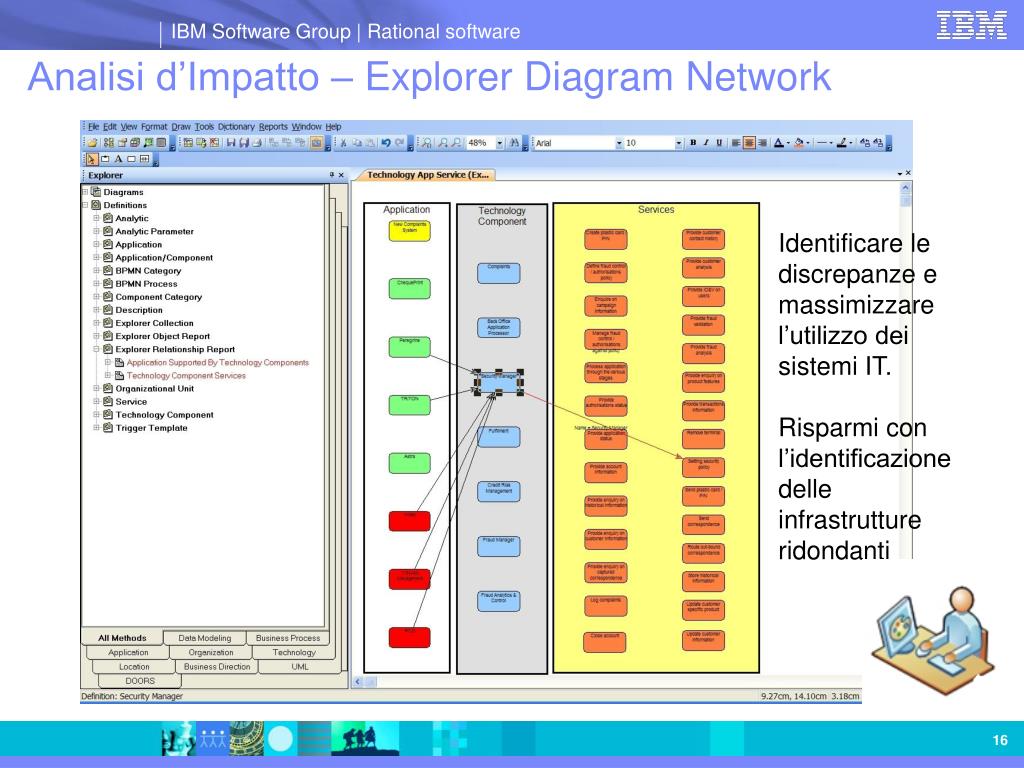This screenshot has width=1024, height=768.
Task: Click the Copy toolbar icon
Action: tap(357, 142)
